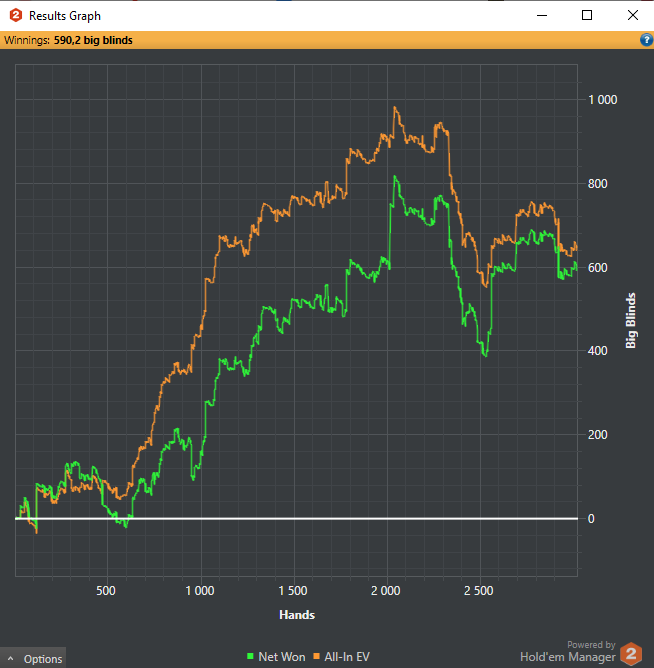Screen dimensions: 654x668
Task: Click the 500 x-axis label
Action: (106, 591)
